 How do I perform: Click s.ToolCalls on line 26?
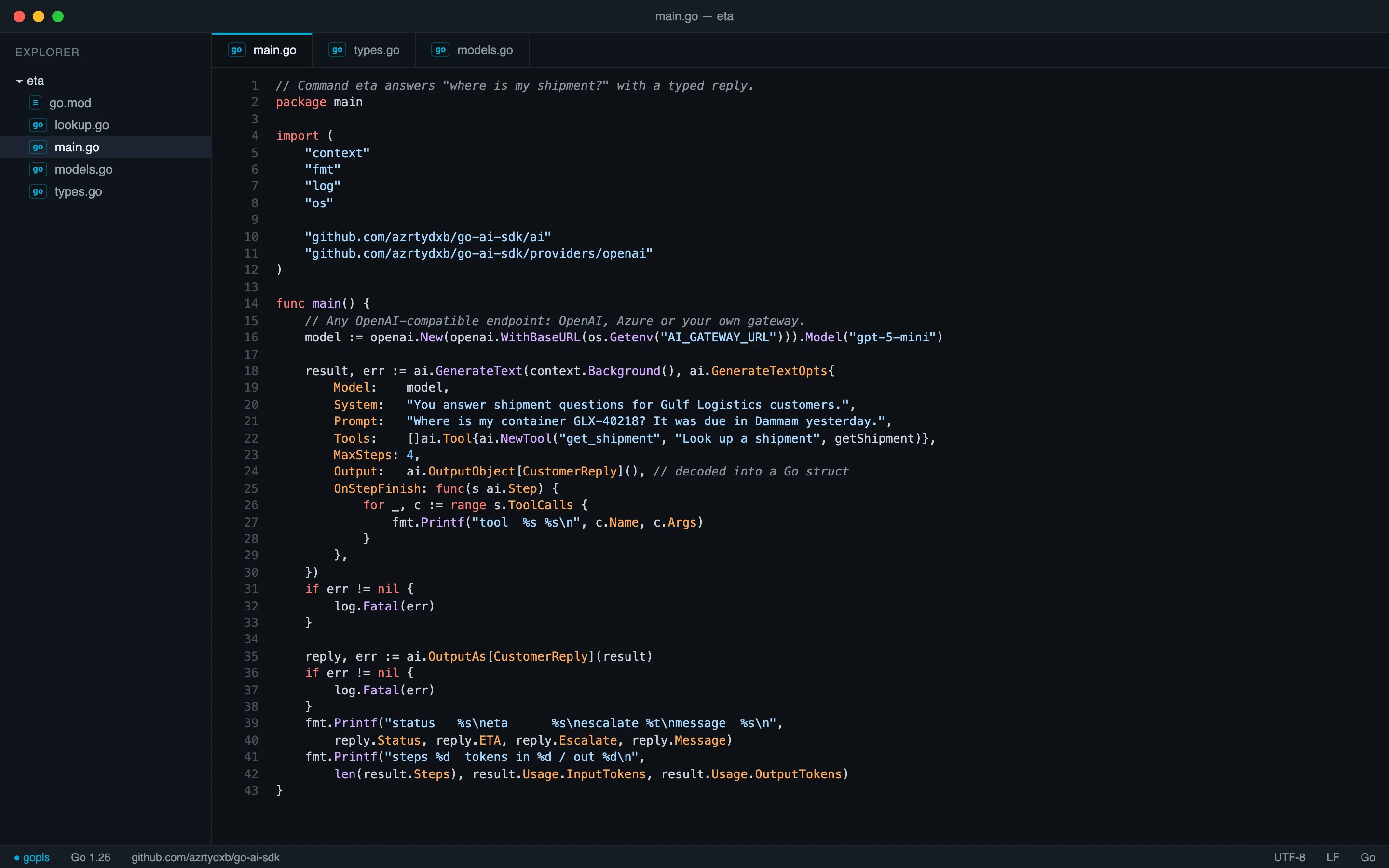point(533,505)
